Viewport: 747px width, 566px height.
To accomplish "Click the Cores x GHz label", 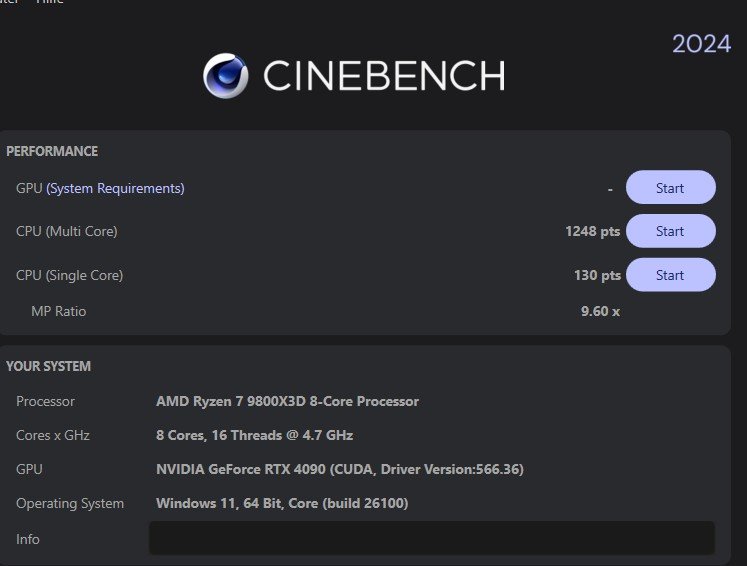I will coord(53,435).
